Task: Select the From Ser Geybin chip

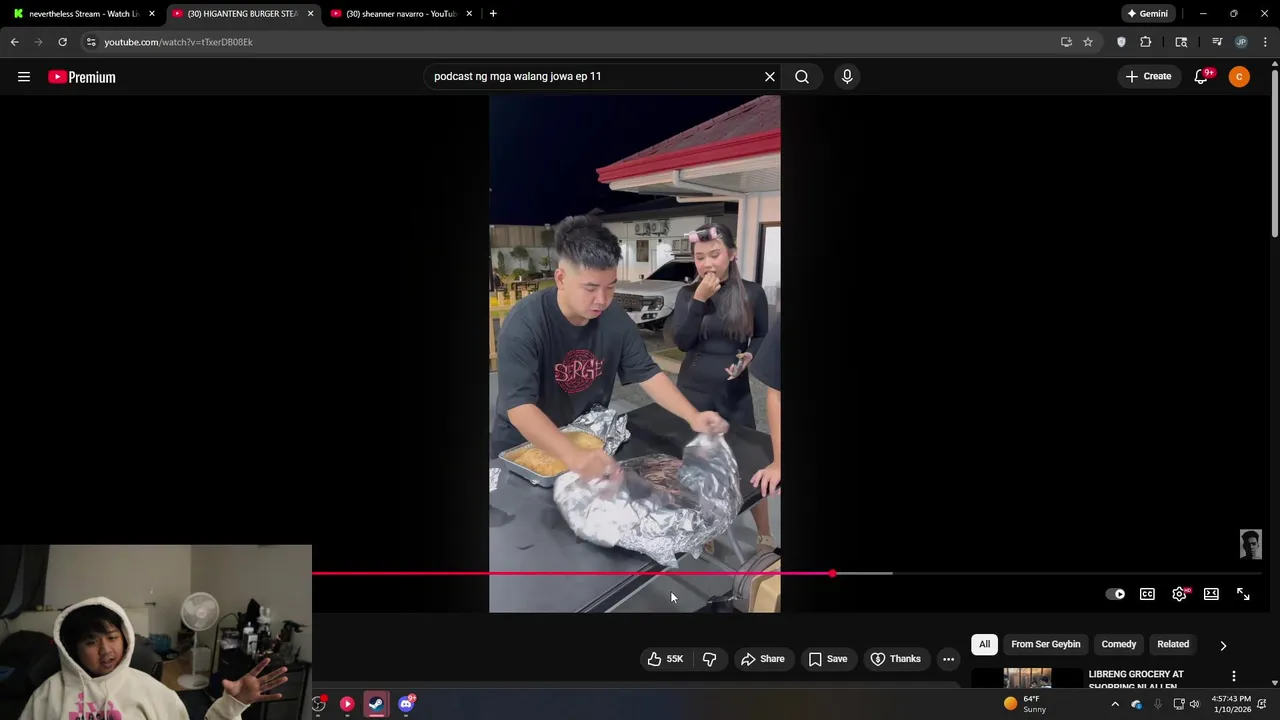Action: pyautogui.click(x=1046, y=644)
